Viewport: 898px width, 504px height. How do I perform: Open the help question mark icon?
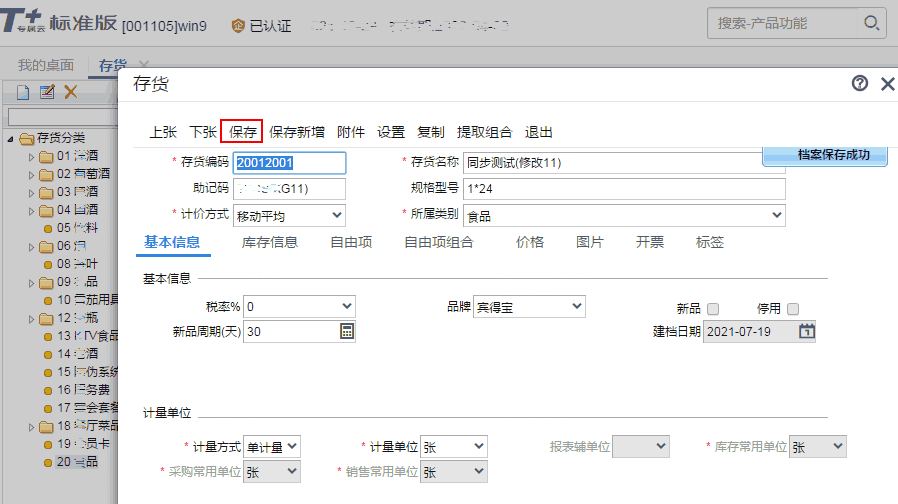pos(859,84)
